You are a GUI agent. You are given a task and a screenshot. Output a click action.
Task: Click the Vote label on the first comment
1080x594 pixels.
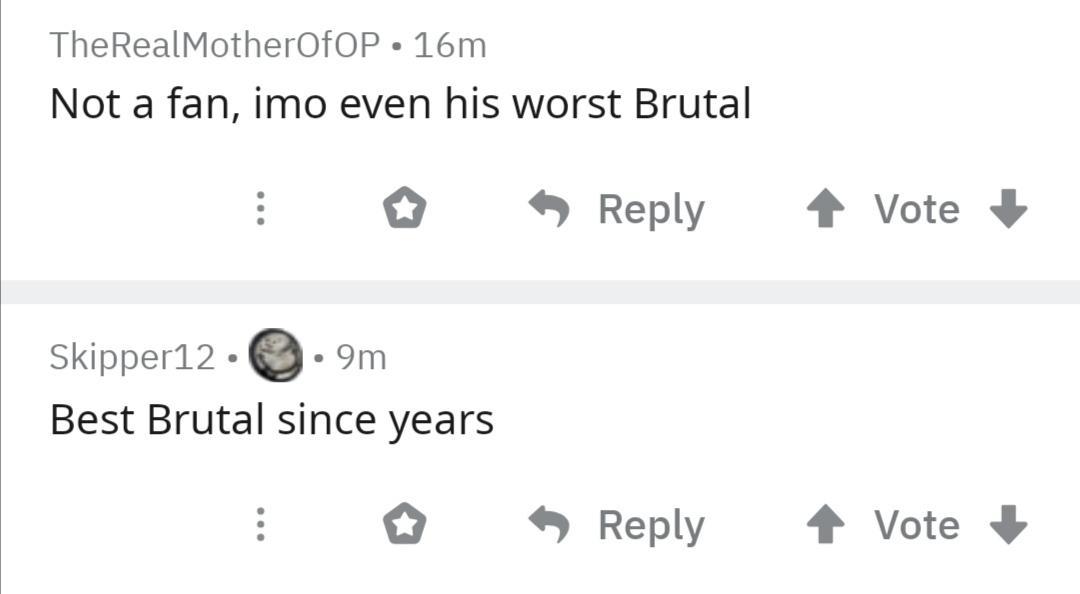[x=915, y=208]
